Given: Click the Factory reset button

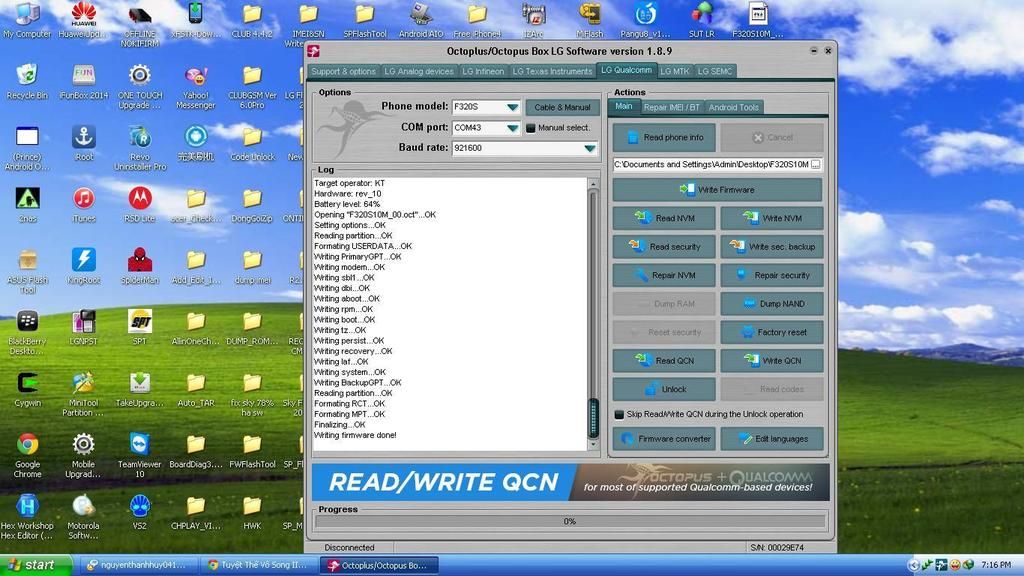Looking at the screenshot, I should [x=772, y=332].
